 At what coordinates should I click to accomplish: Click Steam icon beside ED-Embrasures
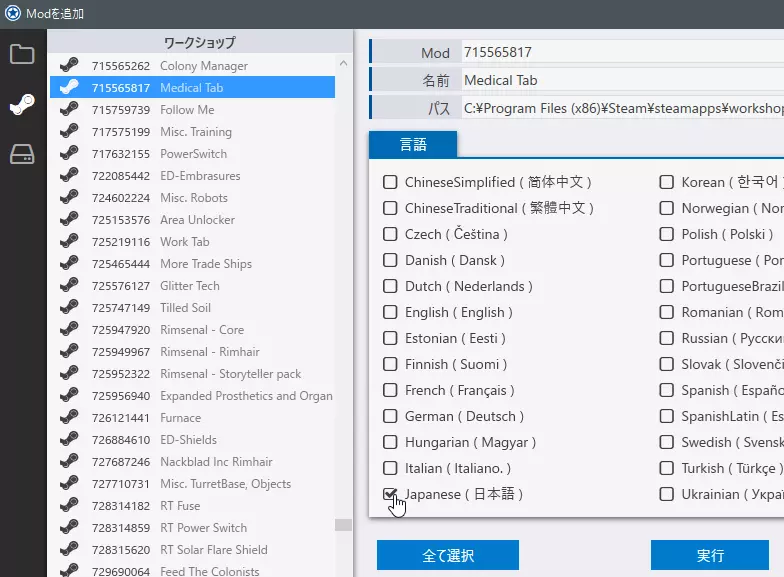[x=69, y=176]
